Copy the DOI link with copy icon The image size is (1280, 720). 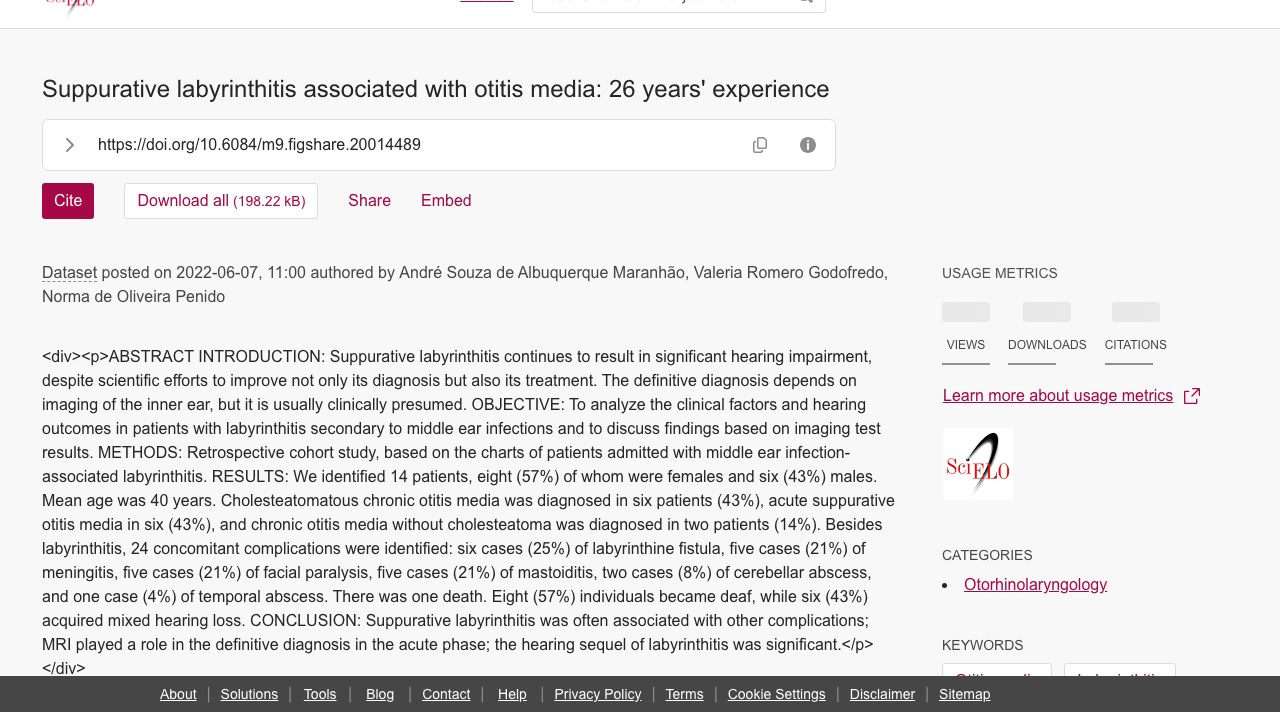coord(760,145)
